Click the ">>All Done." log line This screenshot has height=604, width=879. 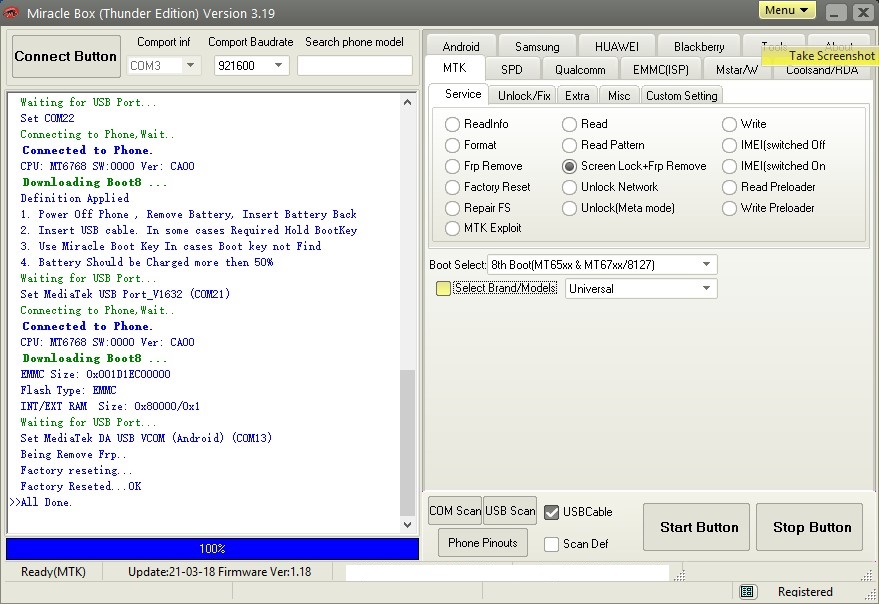coord(41,502)
